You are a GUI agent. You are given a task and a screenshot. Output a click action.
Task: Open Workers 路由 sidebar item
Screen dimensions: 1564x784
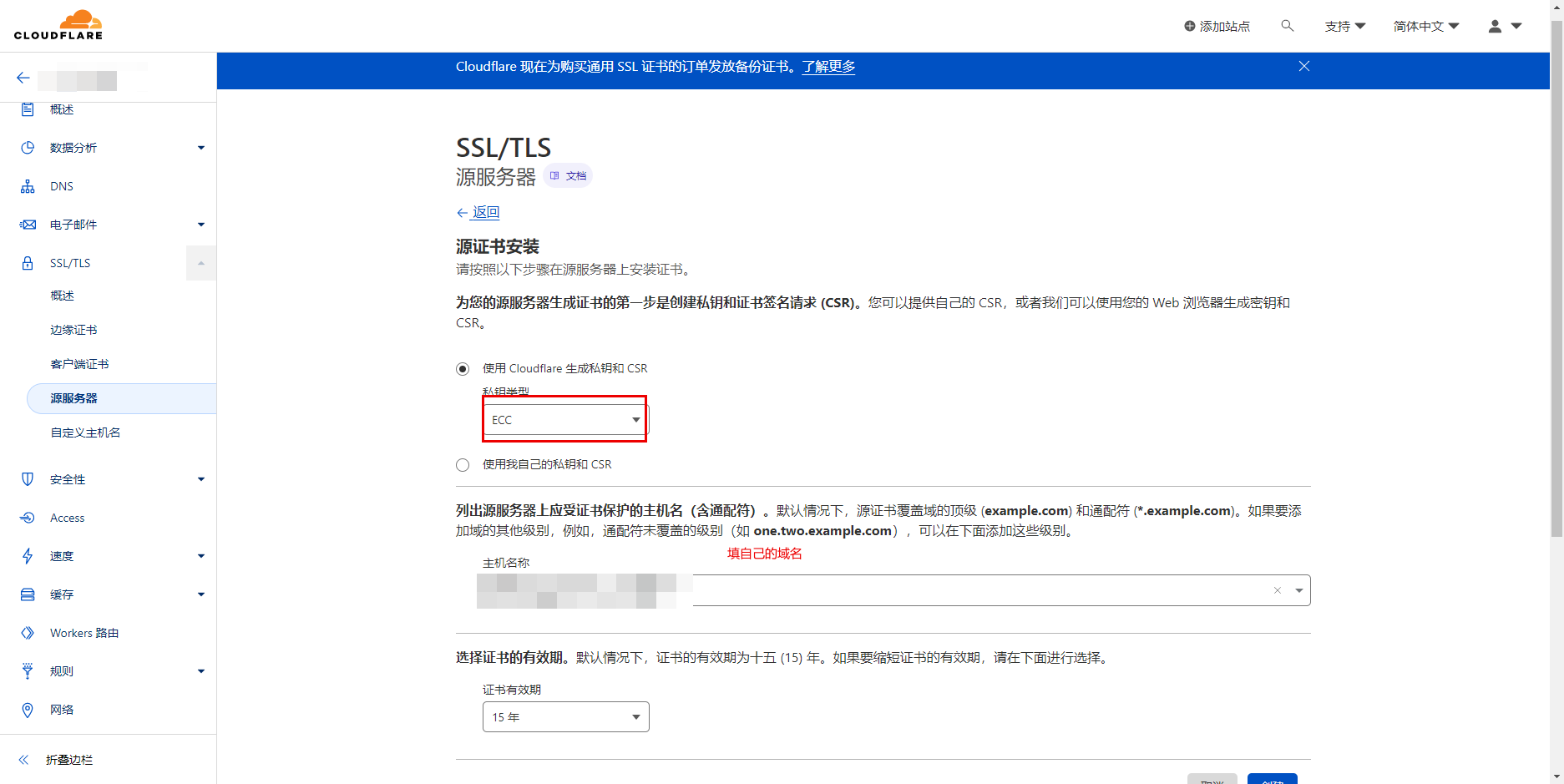click(x=84, y=633)
